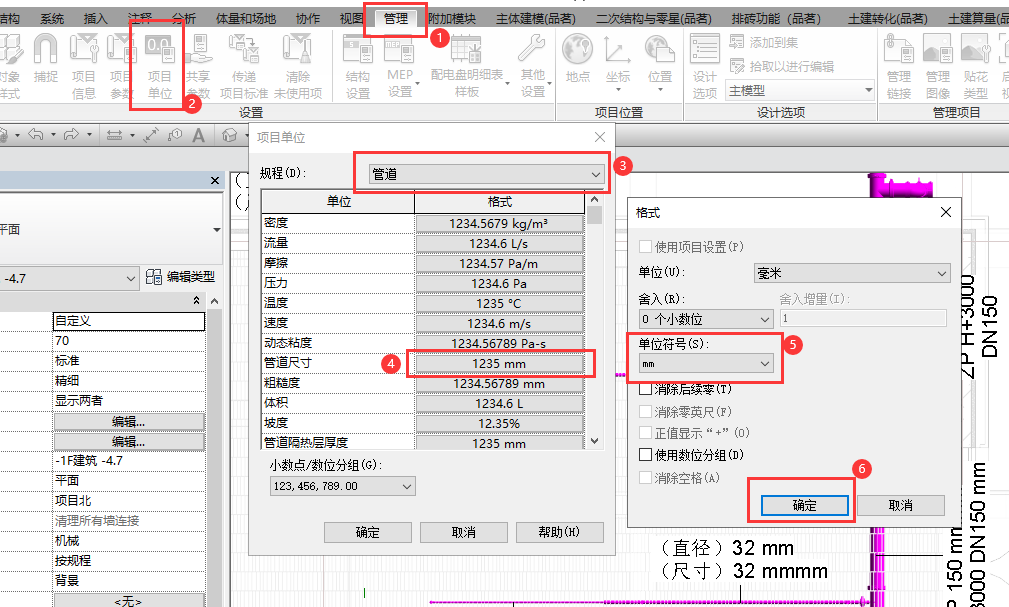Close the 项目单位 dialog
This screenshot has width=1009, height=607.
pos(600,137)
